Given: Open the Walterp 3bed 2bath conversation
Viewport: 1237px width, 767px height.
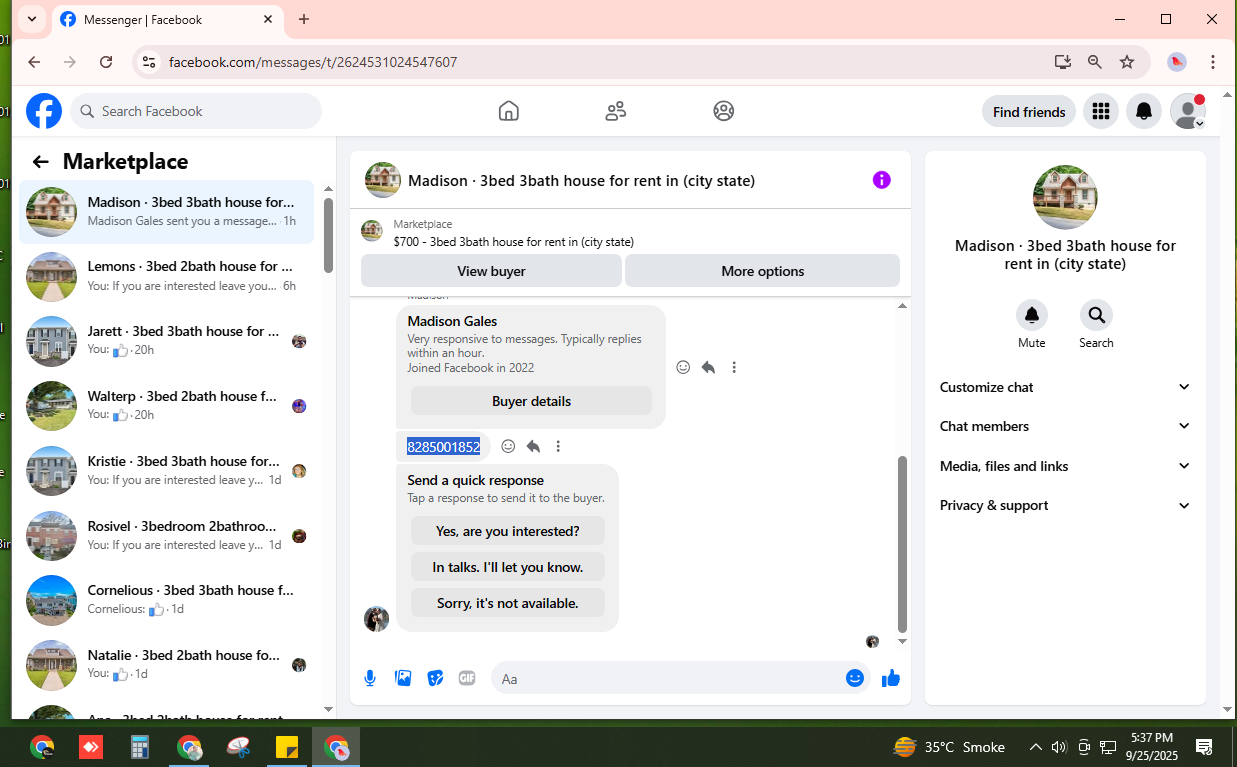Looking at the screenshot, I should [167, 406].
